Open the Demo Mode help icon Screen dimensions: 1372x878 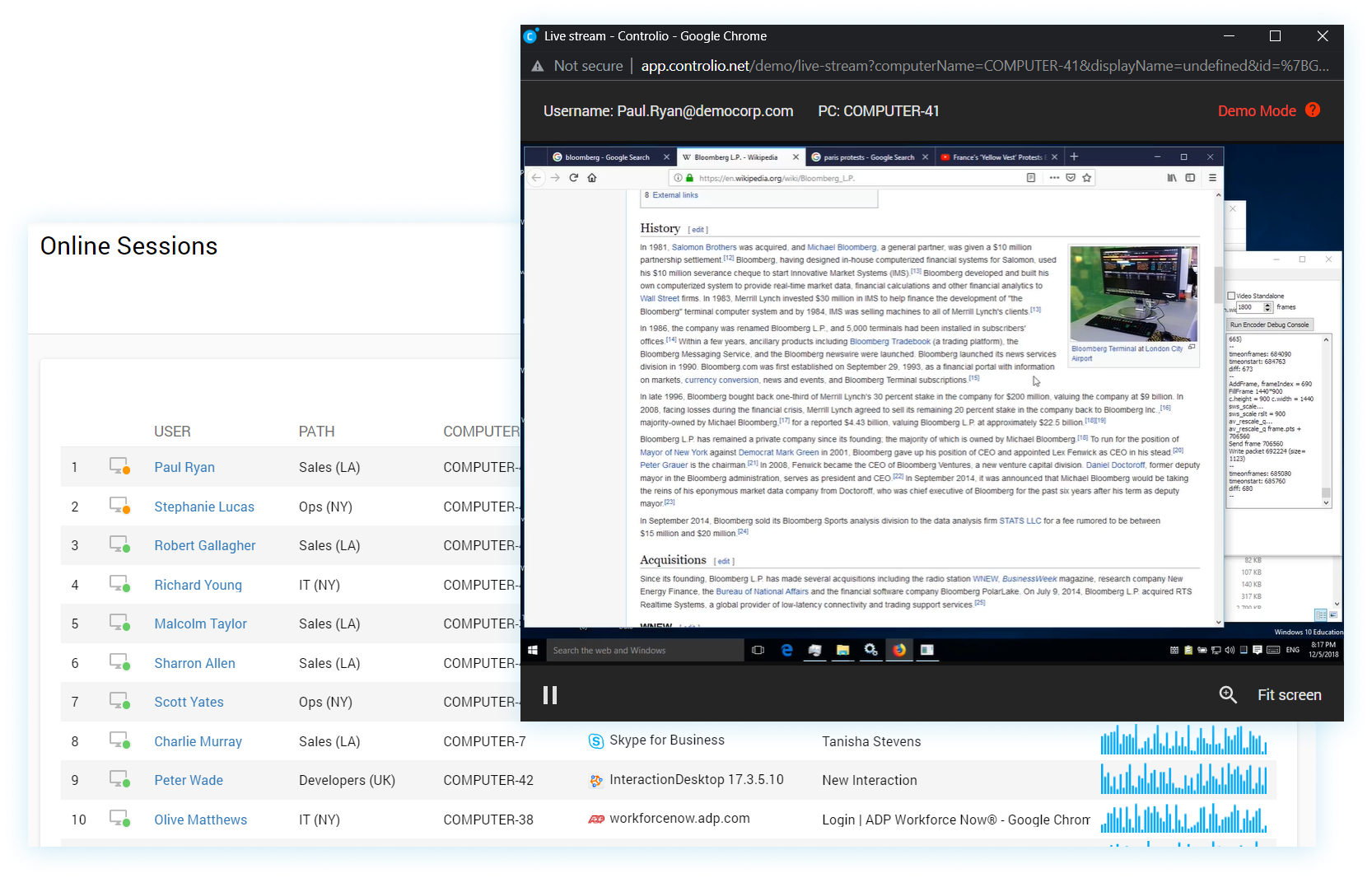click(1313, 110)
